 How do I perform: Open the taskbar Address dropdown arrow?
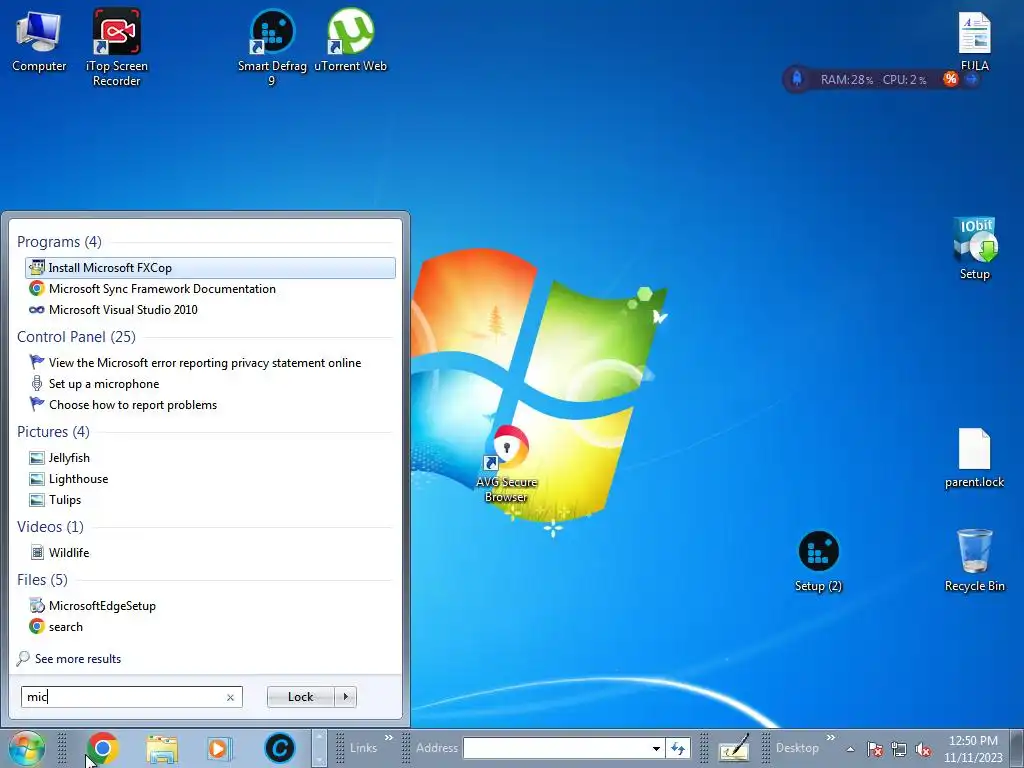[x=656, y=748]
